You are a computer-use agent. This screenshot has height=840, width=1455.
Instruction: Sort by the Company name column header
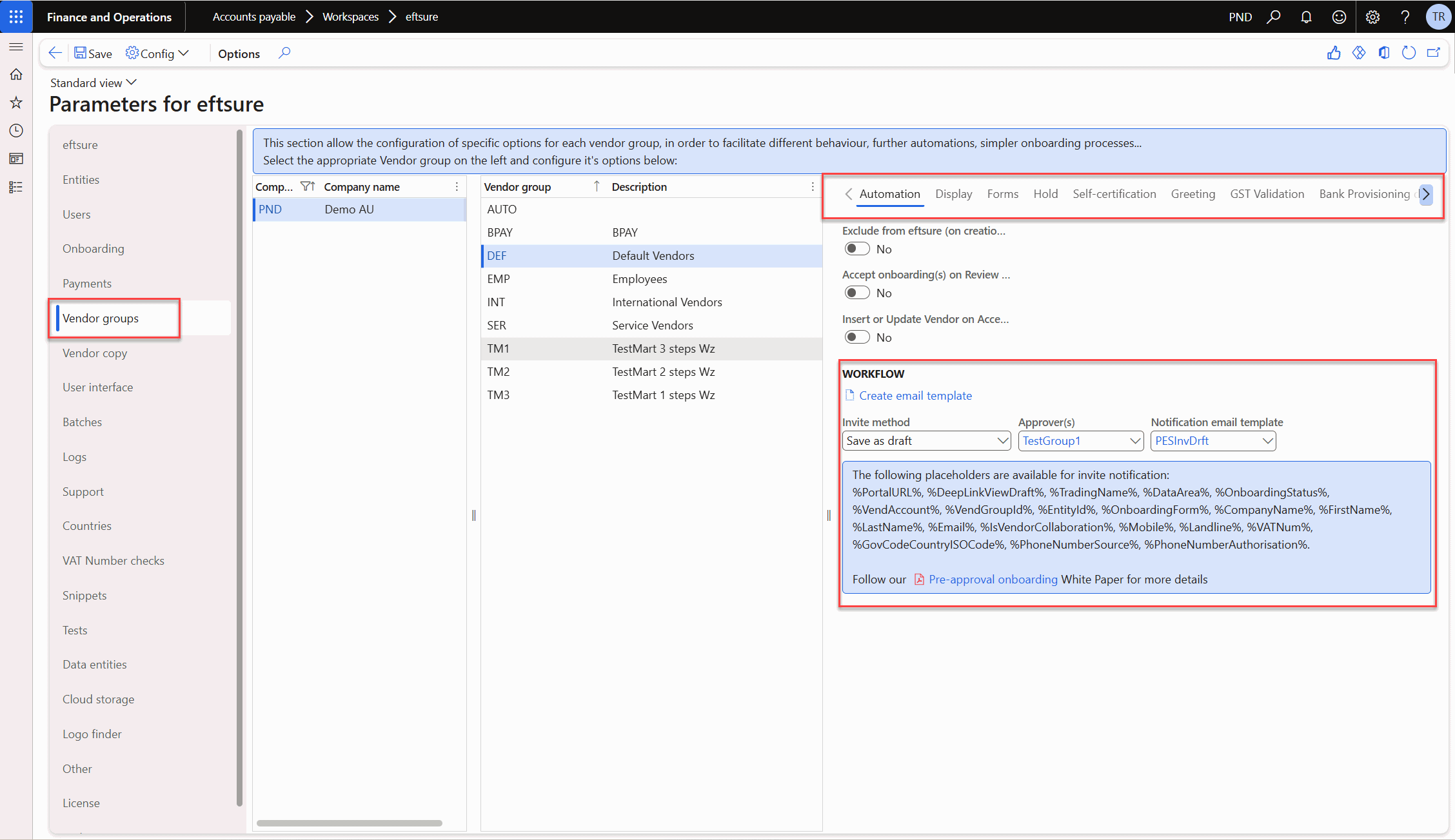click(362, 186)
